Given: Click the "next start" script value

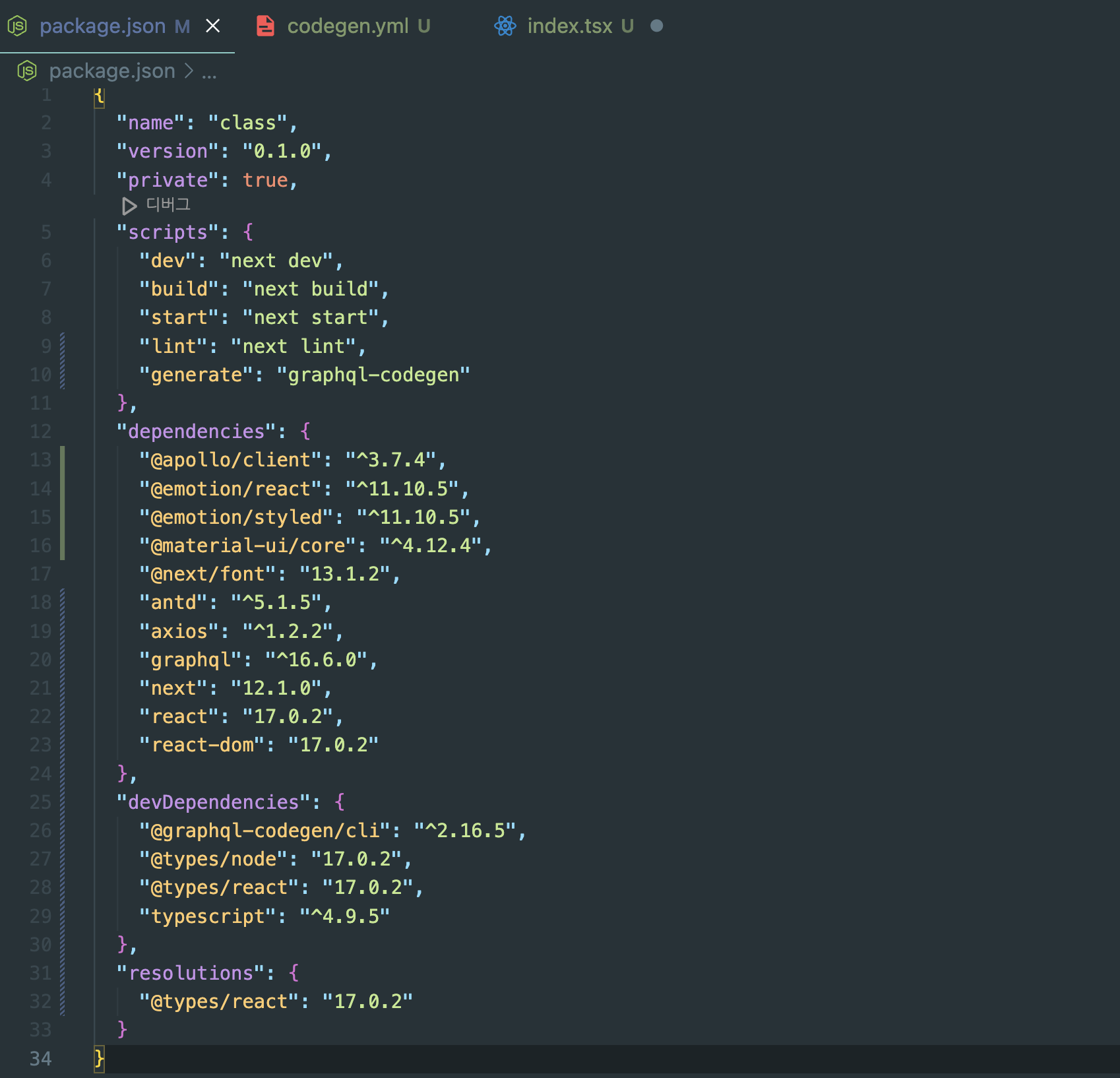Looking at the screenshot, I should pyautogui.click(x=311, y=317).
